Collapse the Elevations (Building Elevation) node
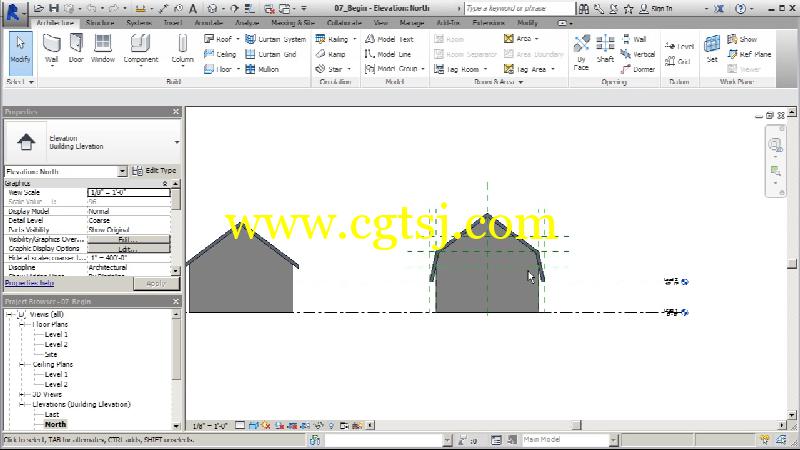Viewport: 800px width, 450px height. pos(22,405)
